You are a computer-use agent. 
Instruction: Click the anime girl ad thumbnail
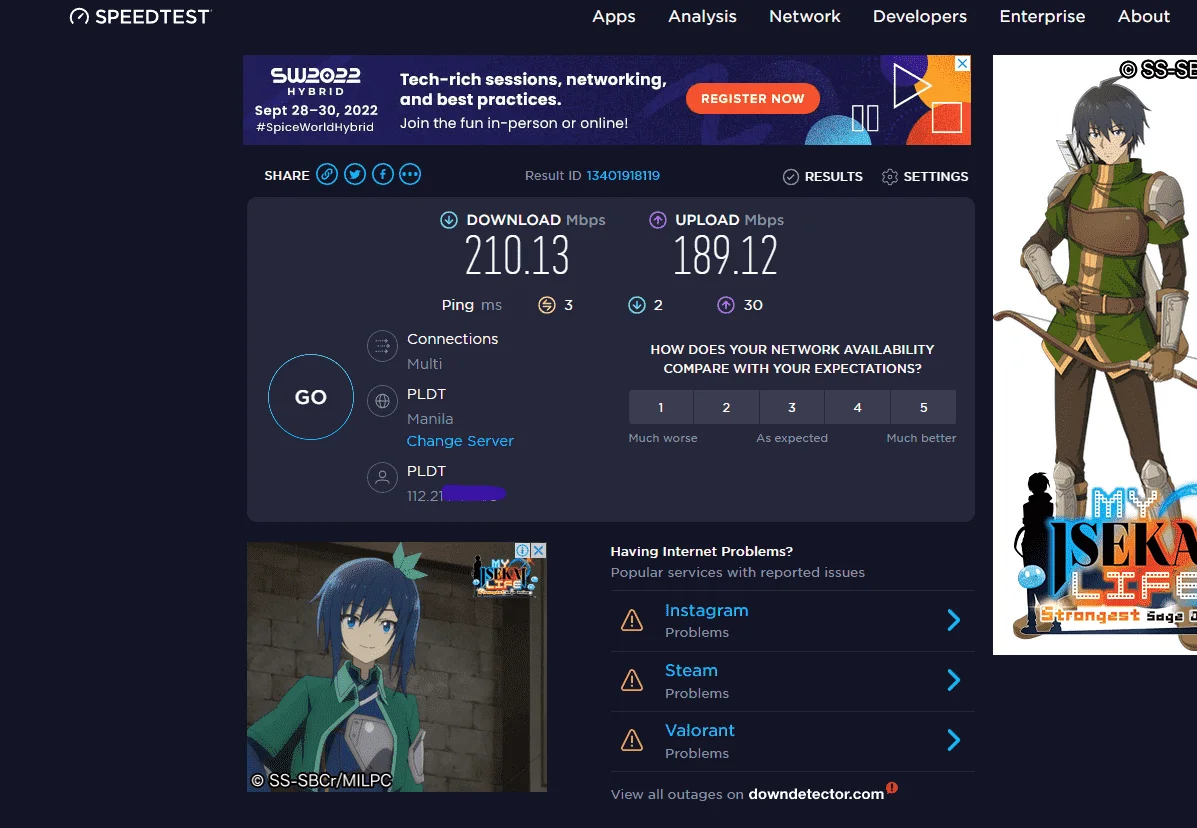pos(397,667)
